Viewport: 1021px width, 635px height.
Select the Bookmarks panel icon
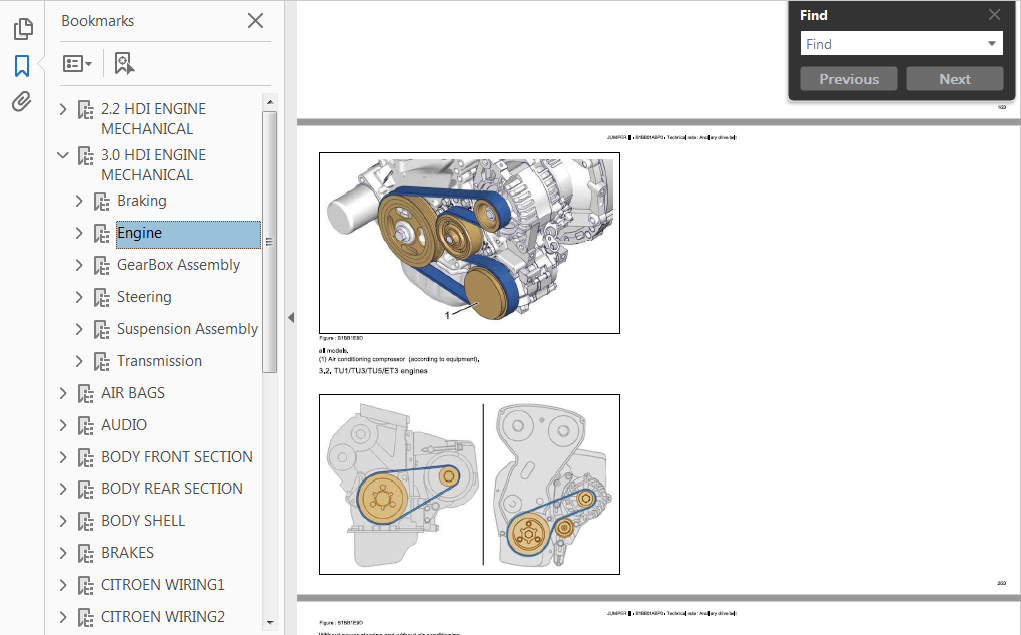(22, 66)
